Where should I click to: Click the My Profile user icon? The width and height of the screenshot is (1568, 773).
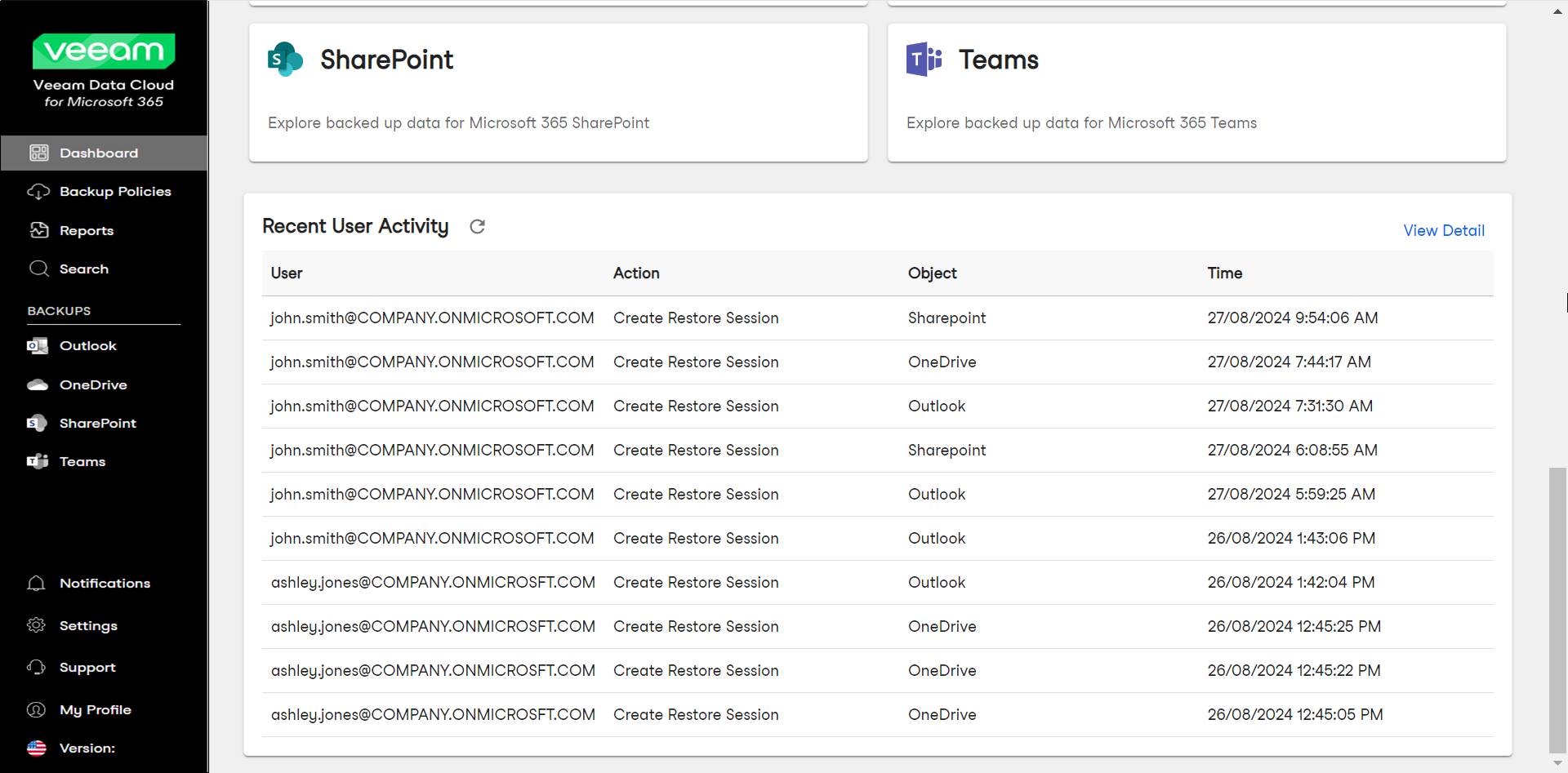[x=36, y=709]
